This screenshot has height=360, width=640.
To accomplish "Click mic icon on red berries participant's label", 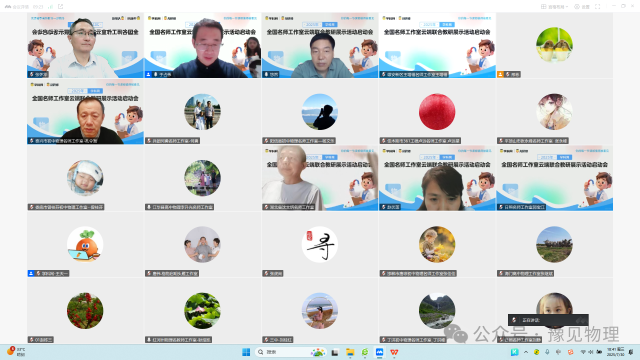I will [x=31, y=340].
